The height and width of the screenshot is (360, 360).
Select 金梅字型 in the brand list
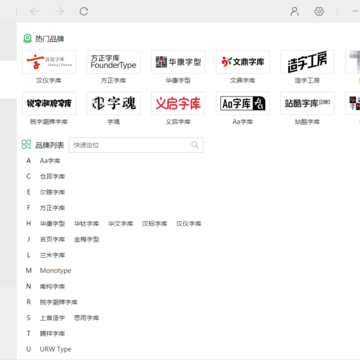pyautogui.click(x=86, y=239)
